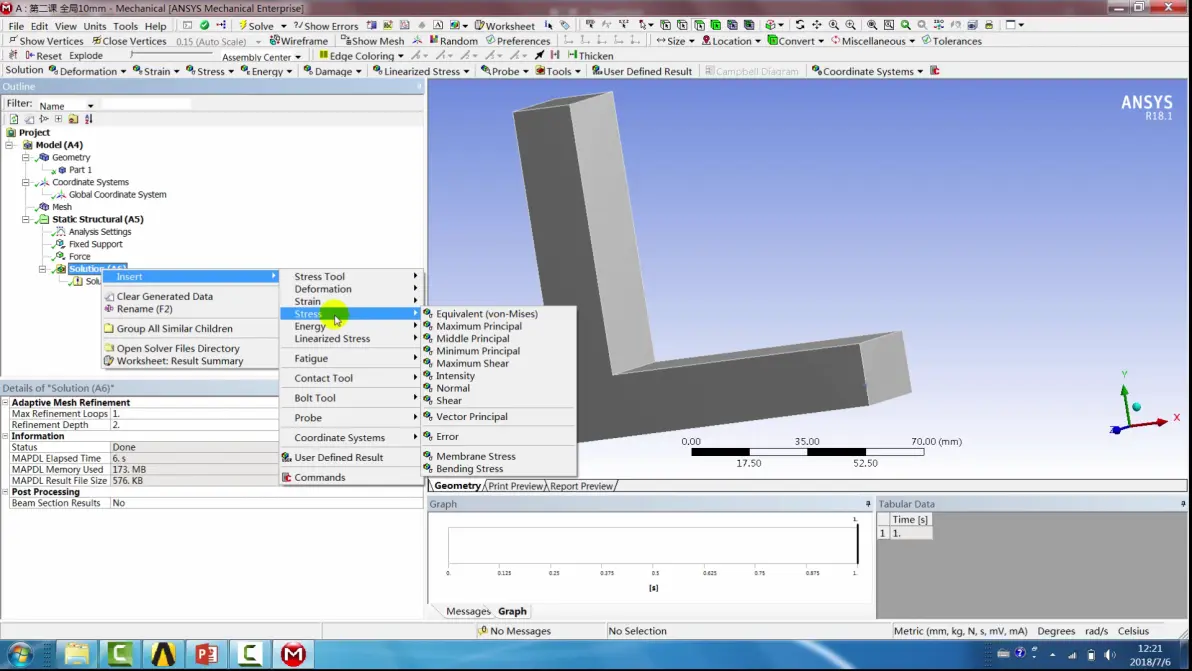Screen dimensions: 1192x671
Task: Activate the Pan view tool
Action: 816,25
